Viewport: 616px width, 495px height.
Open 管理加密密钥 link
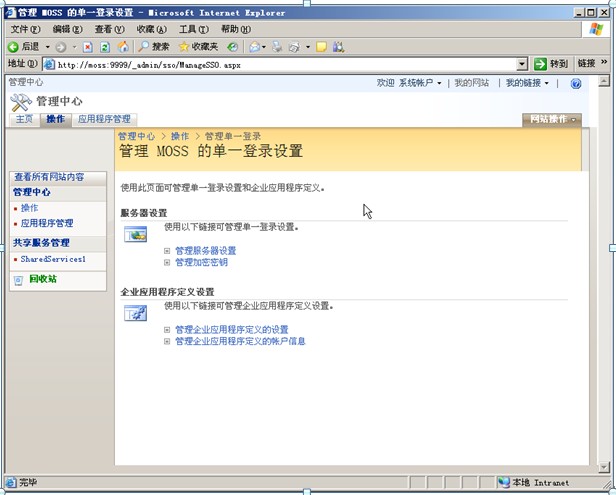(201, 262)
